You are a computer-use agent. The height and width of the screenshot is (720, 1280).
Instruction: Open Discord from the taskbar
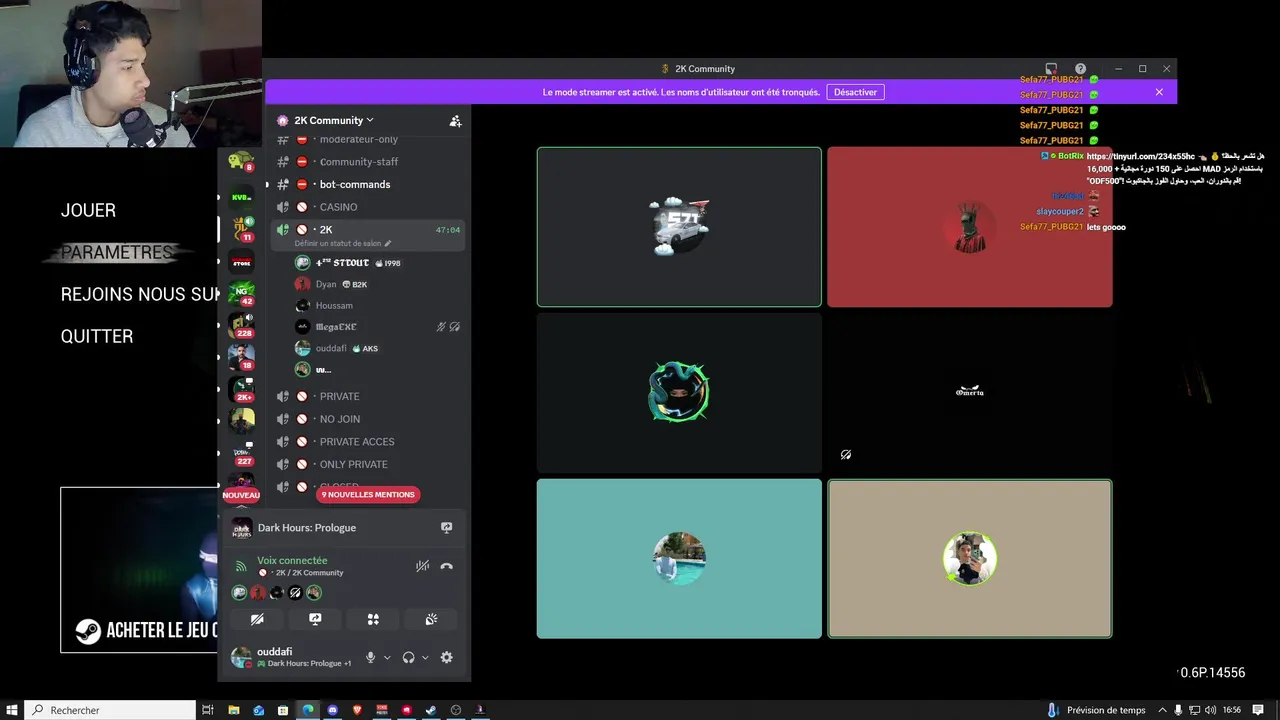333,710
